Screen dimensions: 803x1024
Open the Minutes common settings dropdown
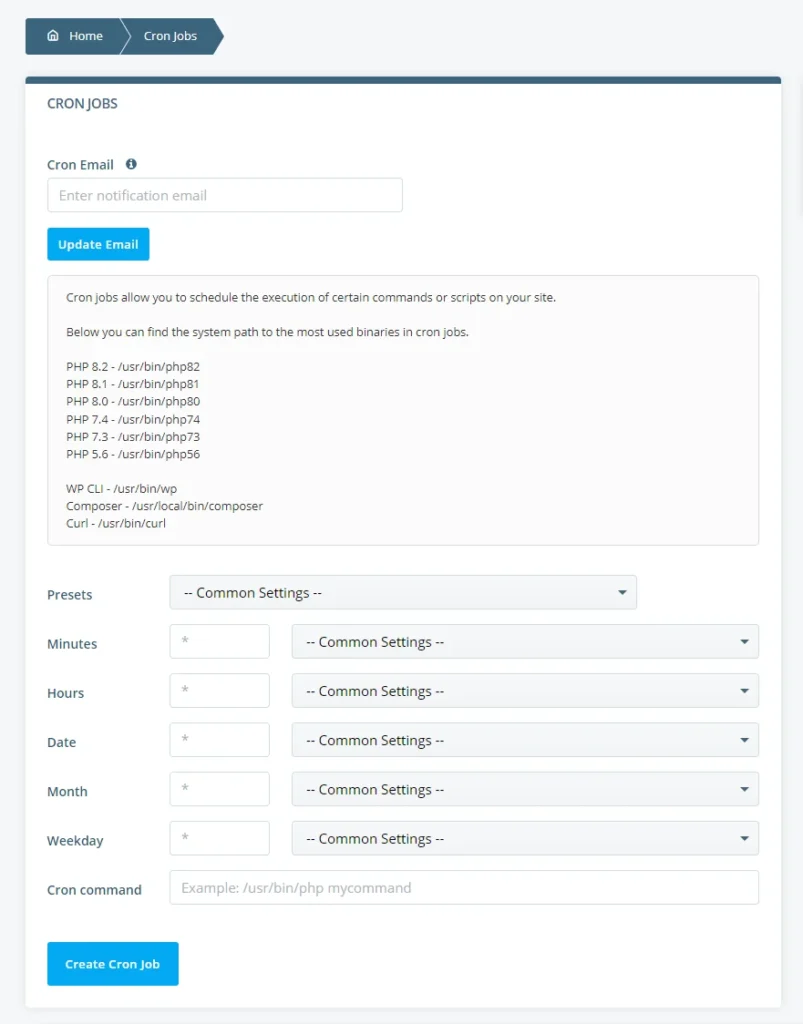525,642
